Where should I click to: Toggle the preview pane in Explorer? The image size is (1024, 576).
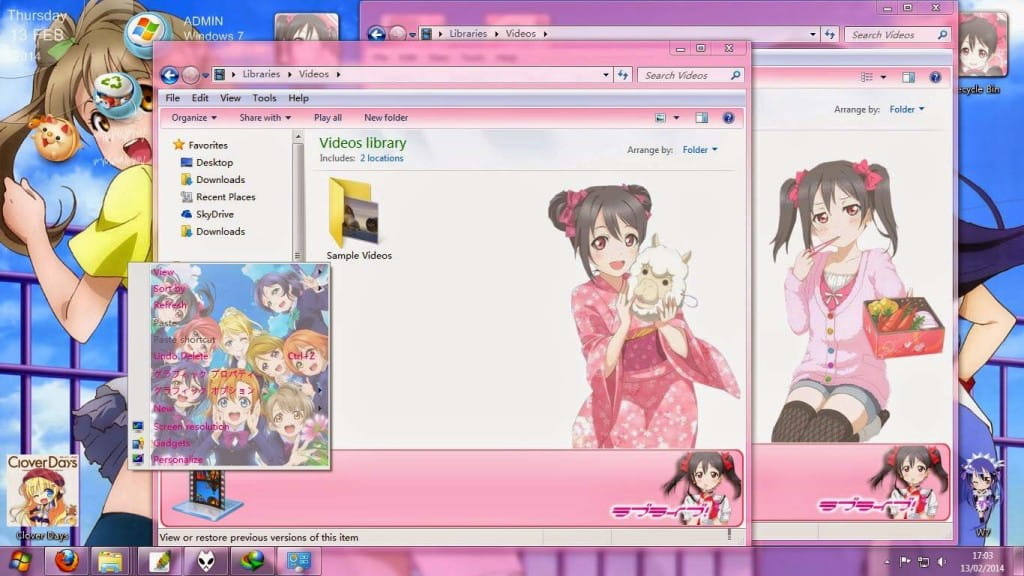(x=700, y=117)
